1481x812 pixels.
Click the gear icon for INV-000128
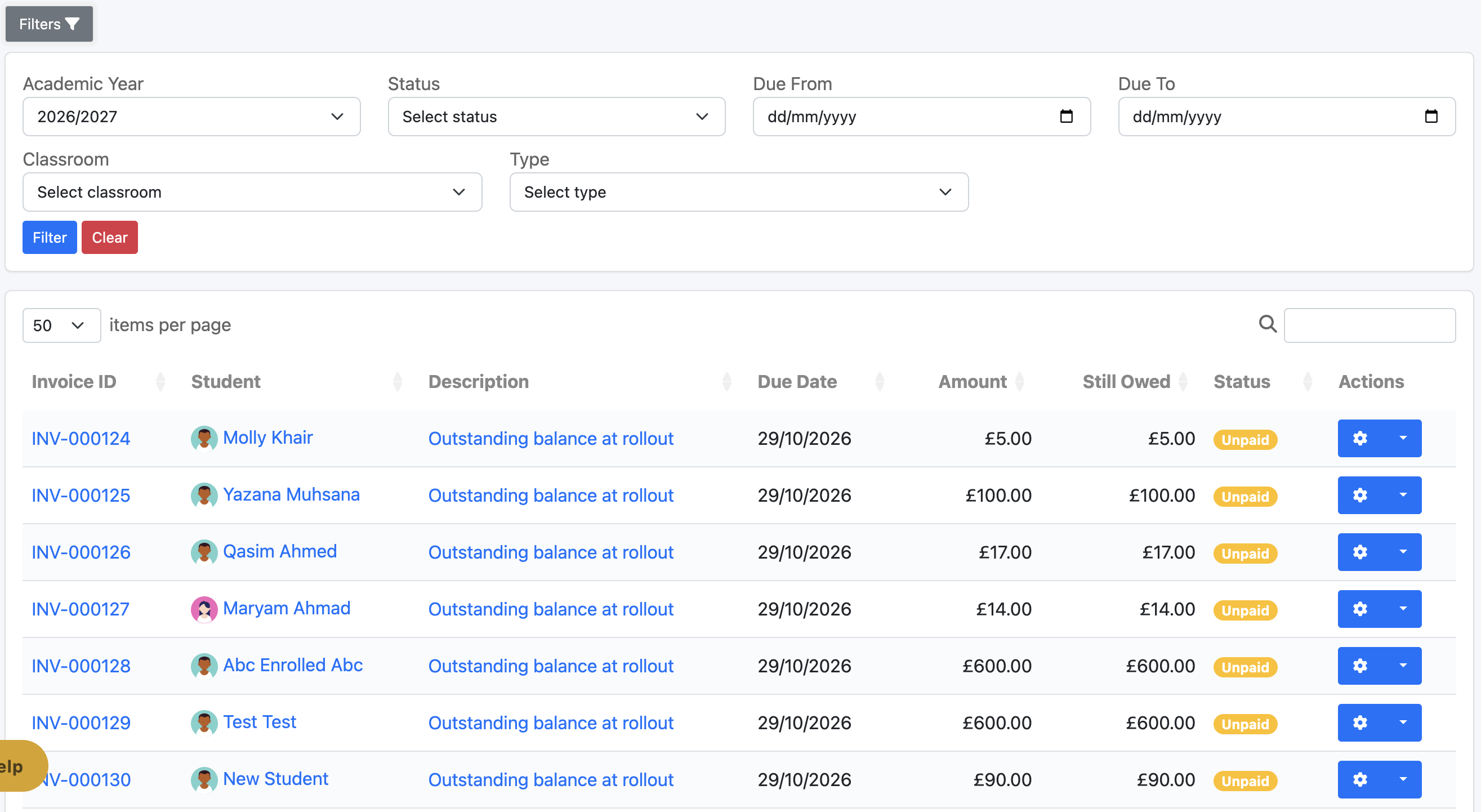click(x=1360, y=666)
